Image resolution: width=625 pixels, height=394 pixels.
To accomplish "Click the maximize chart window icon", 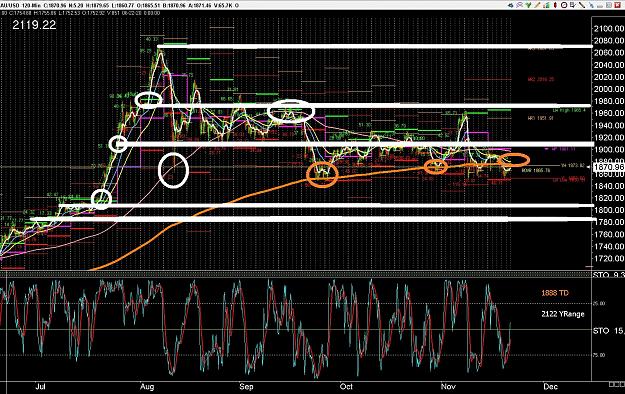I will (609, 5).
